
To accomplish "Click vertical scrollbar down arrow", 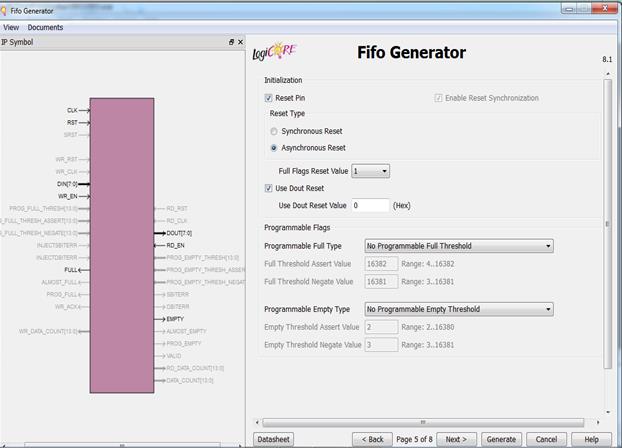I will tap(608, 412).
